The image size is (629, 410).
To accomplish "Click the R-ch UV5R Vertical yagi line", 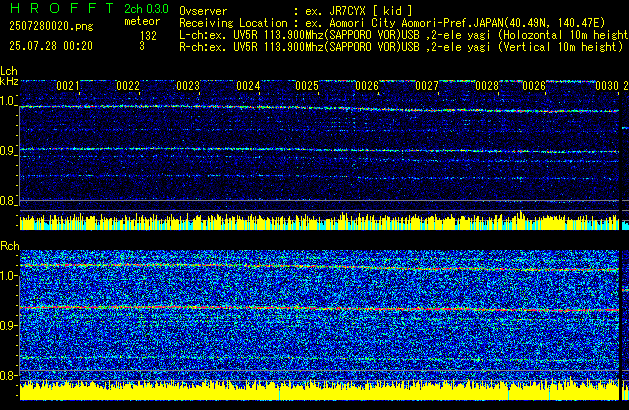I will 401,47.
